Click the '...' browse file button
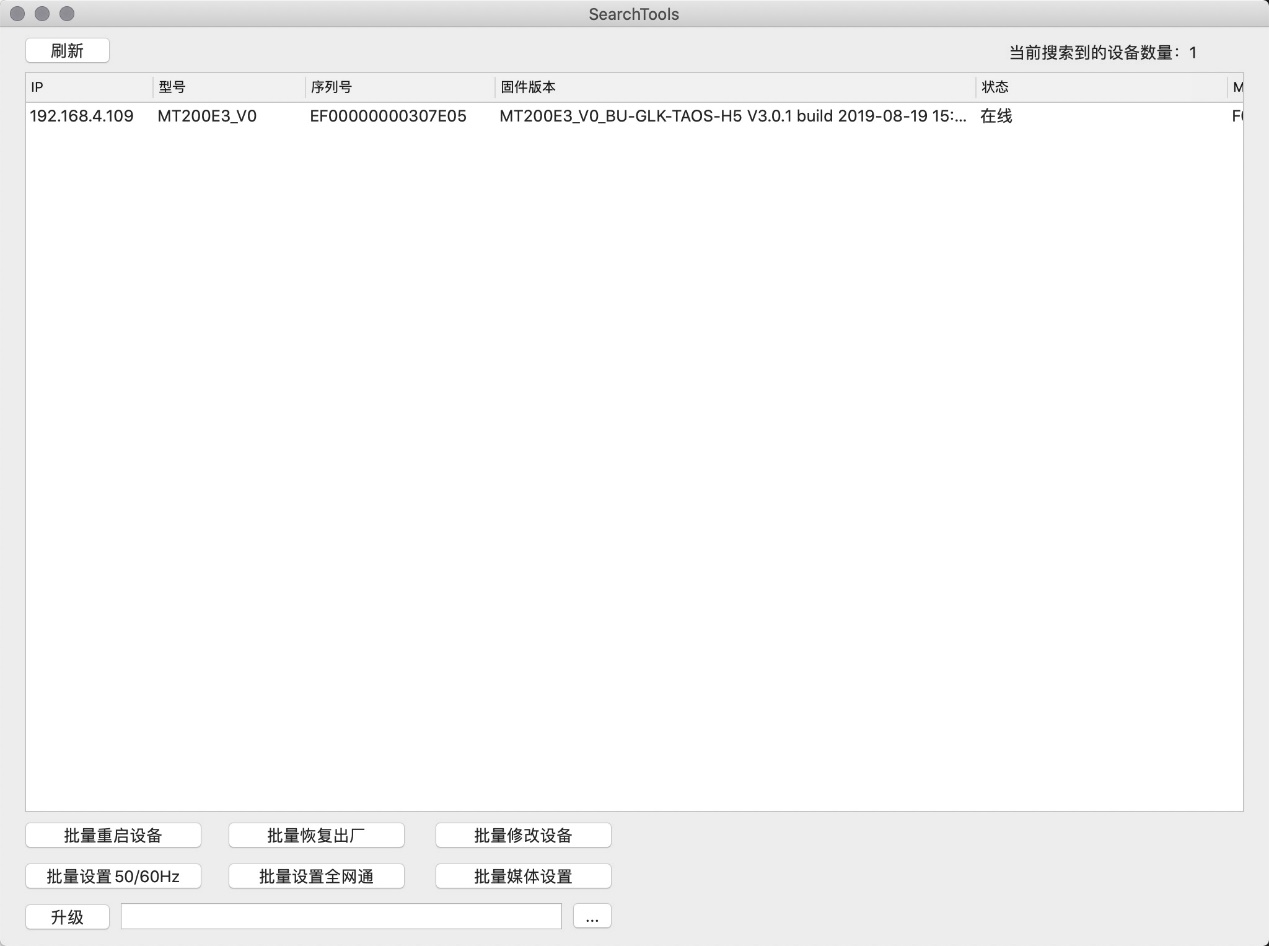 point(592,917)
